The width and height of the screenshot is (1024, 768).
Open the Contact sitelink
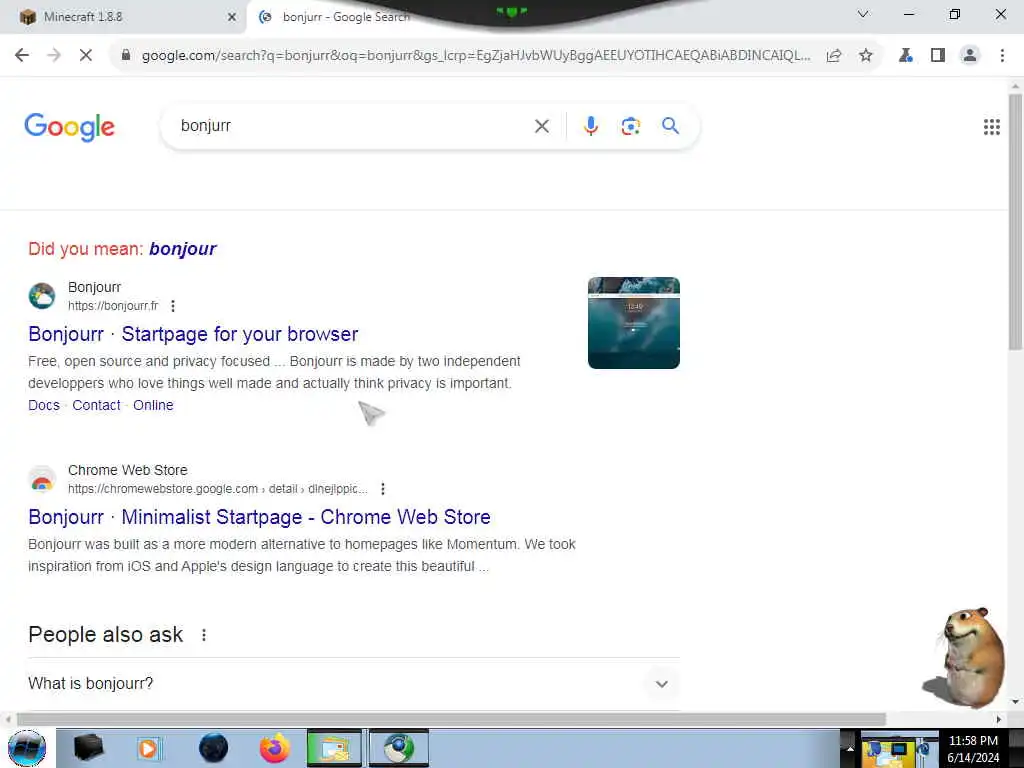click(97, 405)
